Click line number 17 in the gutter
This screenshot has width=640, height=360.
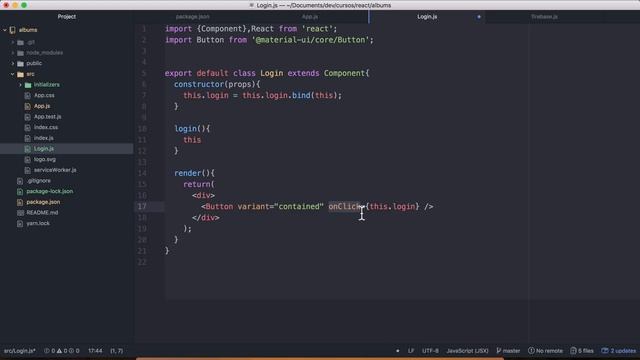(142, 207)
